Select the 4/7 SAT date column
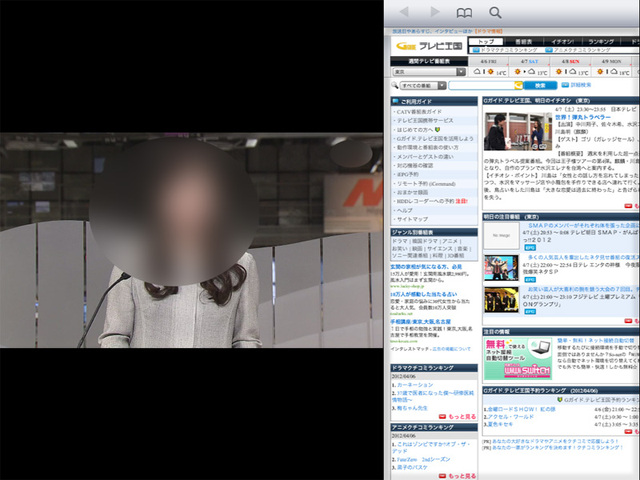This screenshot has height=480, width=640. 529,61
